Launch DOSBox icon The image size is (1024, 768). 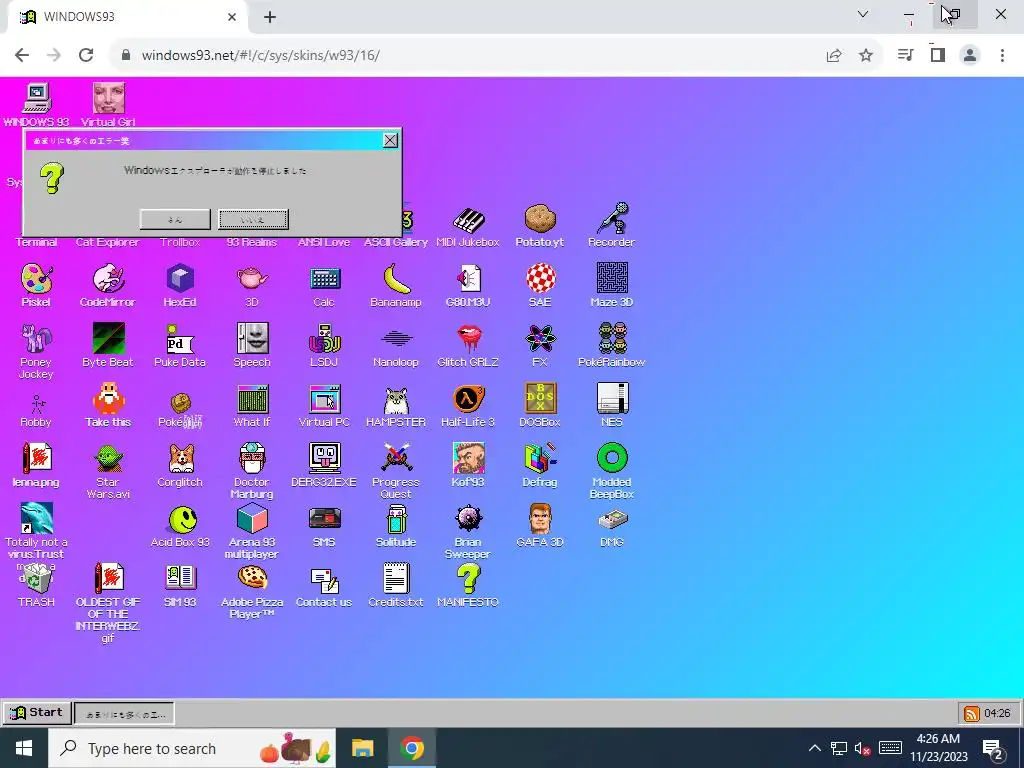tap(541, 399)
